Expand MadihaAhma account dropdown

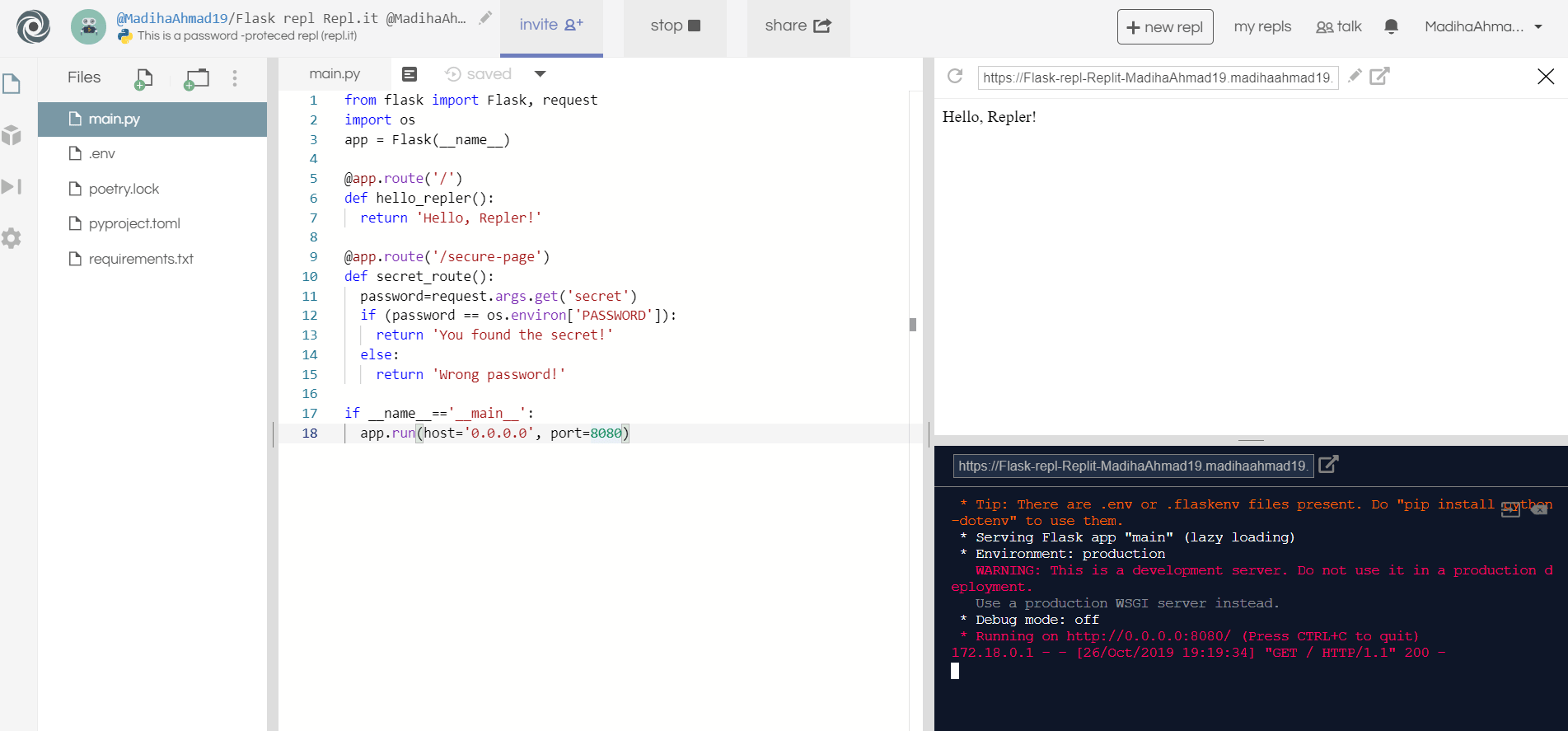1483,26
